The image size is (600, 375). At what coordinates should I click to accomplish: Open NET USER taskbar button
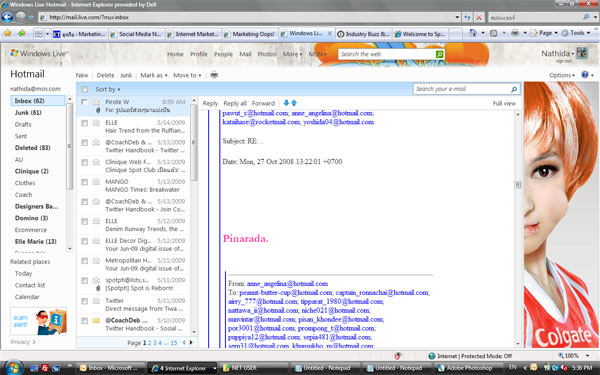pyautogui.click(x=254, y=368)
